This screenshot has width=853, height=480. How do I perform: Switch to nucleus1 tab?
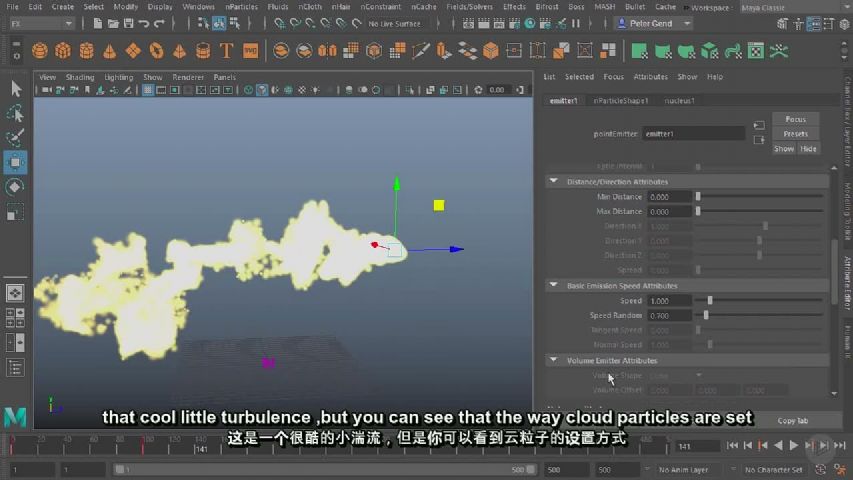[x=679, y=101]
